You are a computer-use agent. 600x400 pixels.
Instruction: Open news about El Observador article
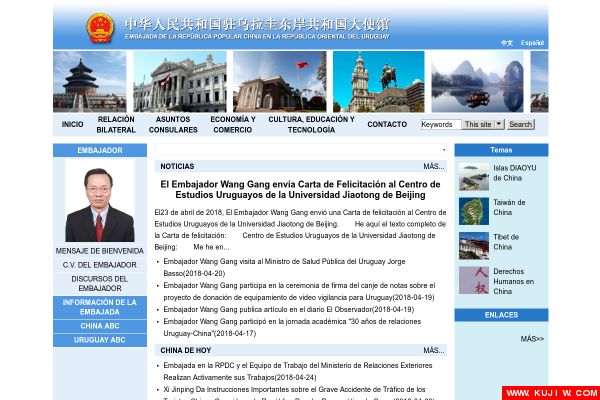point(289,309)
